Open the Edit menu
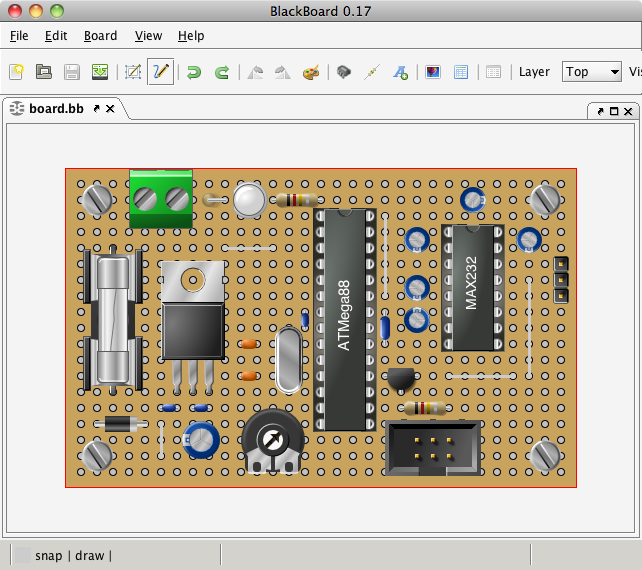The image size is (642, 570). (56, 36)
